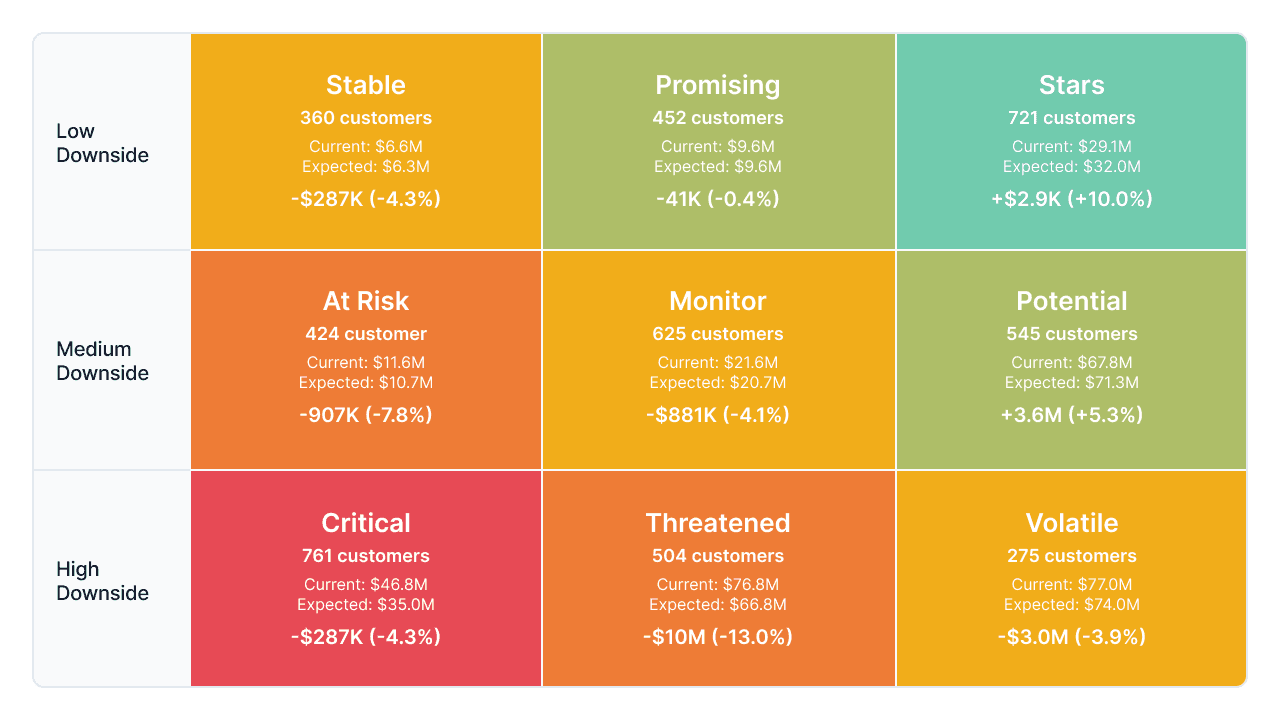Click the -907K (-7.8%) change value

pyautogui.click(x=366, y=415)
